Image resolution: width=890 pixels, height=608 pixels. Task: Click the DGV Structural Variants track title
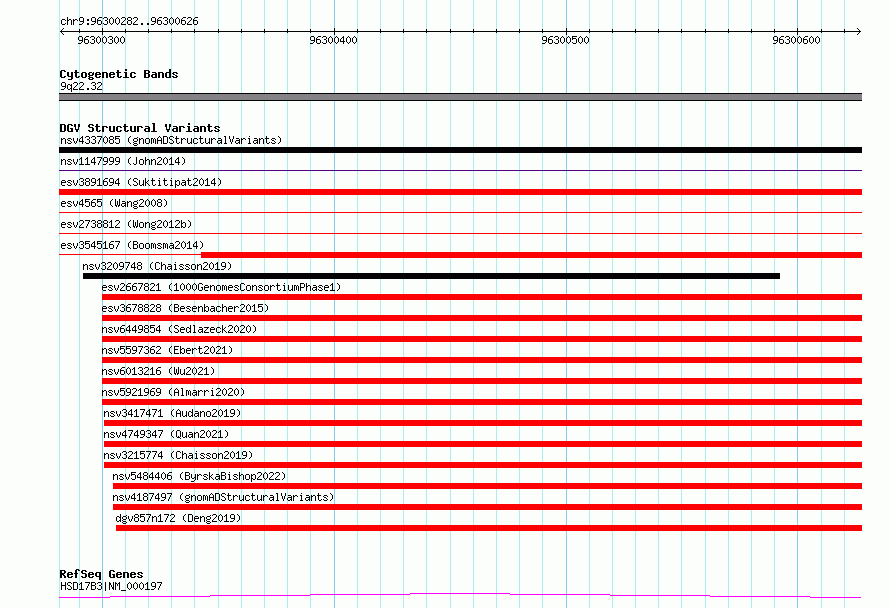(140, 128)
